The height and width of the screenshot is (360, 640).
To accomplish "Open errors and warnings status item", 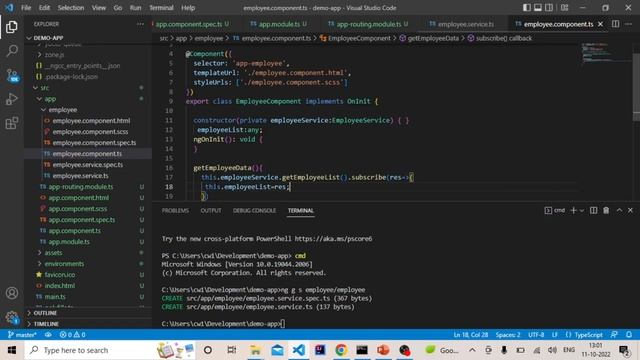I will (72, 335).
